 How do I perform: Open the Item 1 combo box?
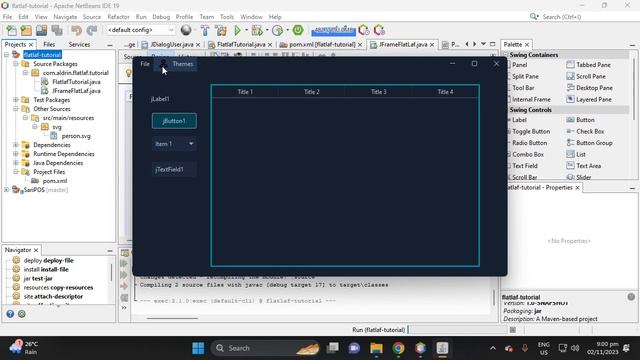click(x=174, y=144)
